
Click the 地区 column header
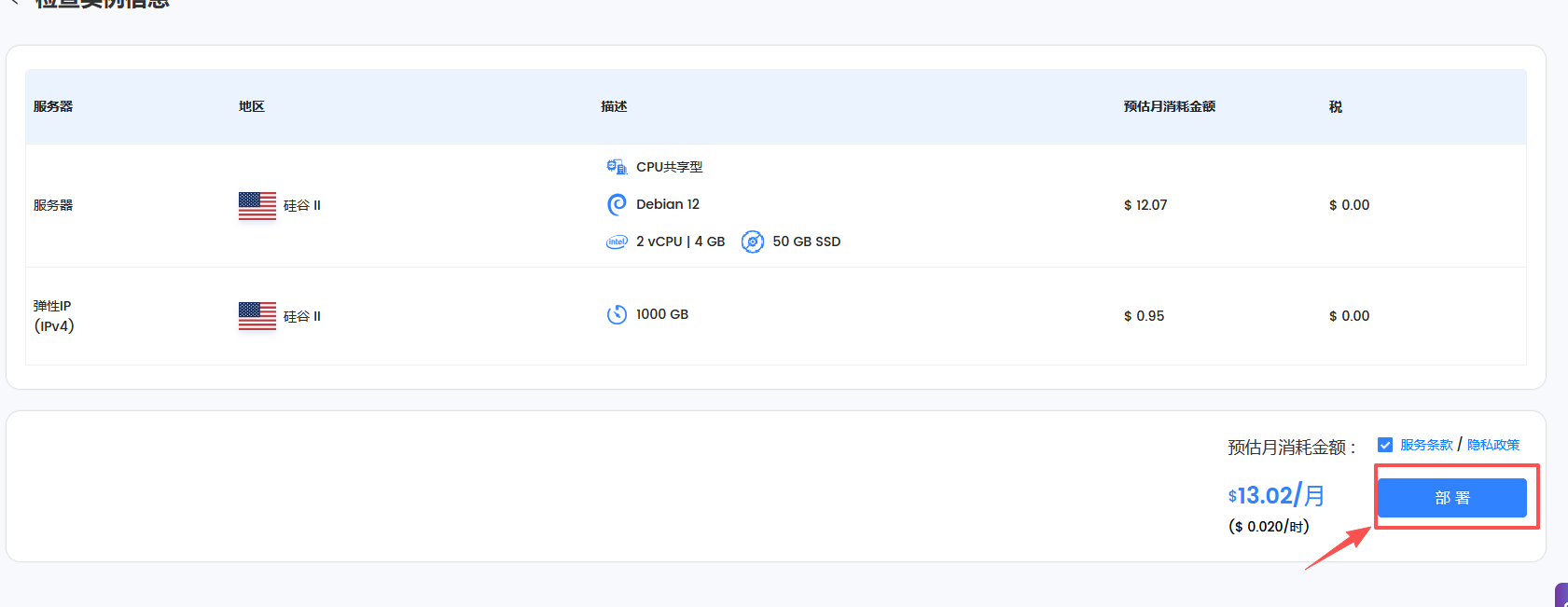[252, 106]
